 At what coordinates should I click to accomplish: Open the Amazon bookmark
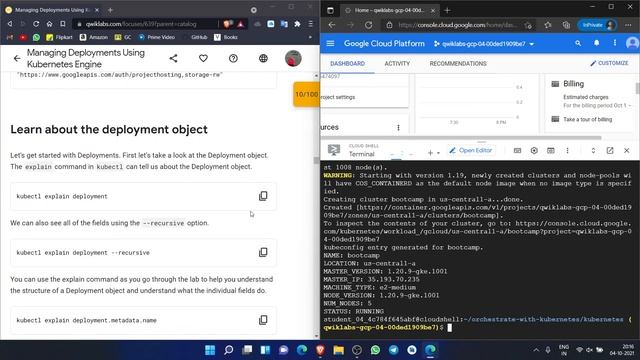pos(94,37)
